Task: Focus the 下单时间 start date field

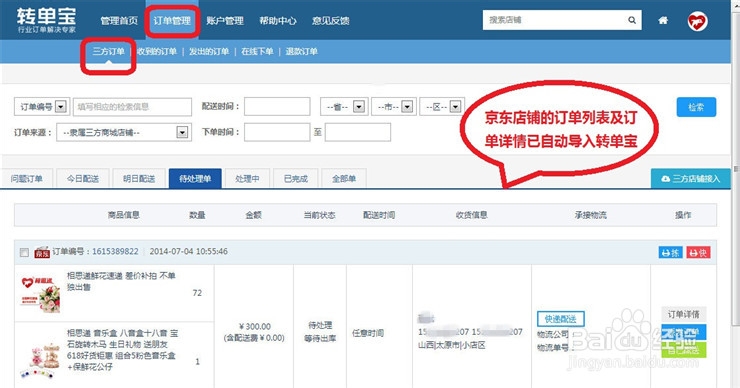Action: 277,132
